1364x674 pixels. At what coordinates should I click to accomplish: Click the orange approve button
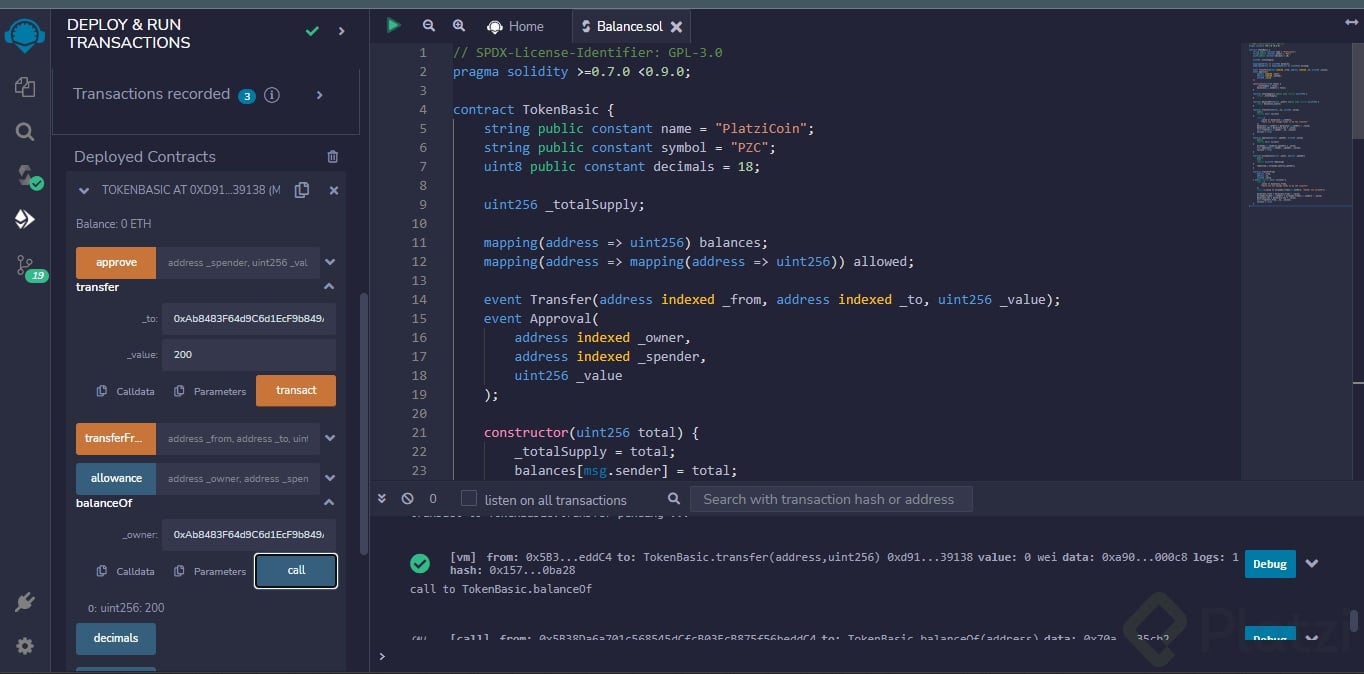[116, 263]
